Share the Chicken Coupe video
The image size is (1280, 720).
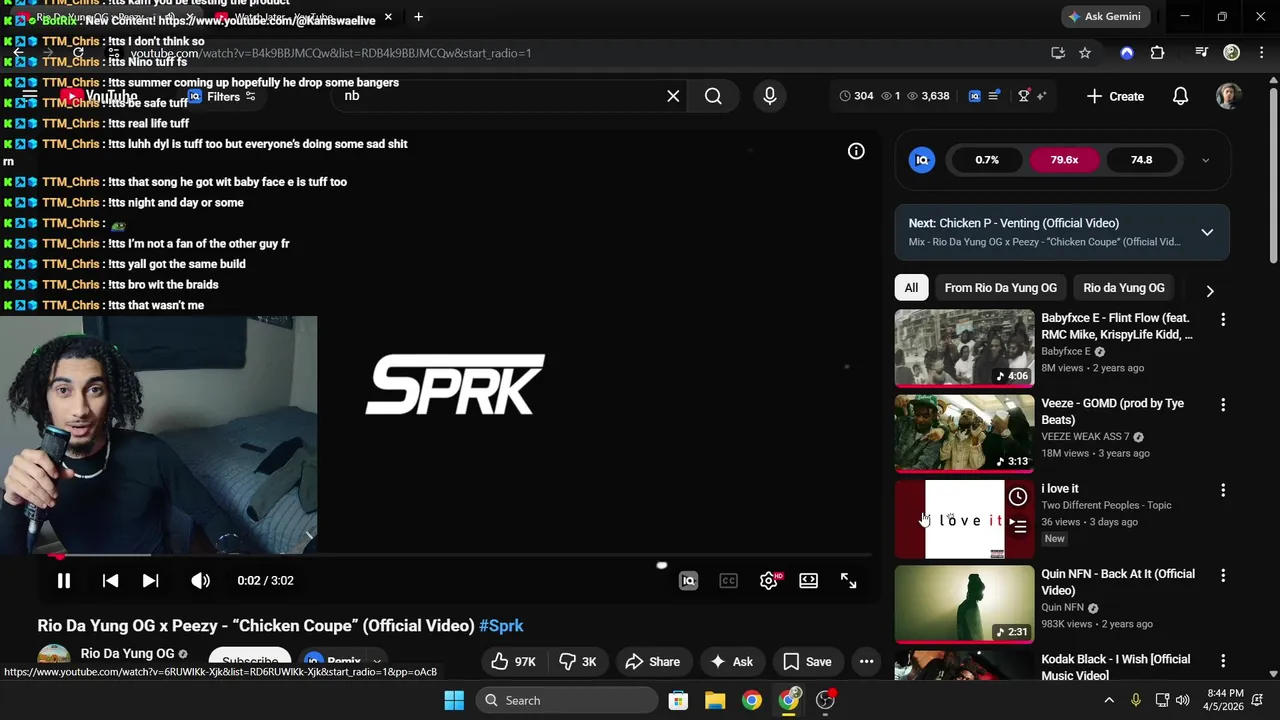pos(652,661)
